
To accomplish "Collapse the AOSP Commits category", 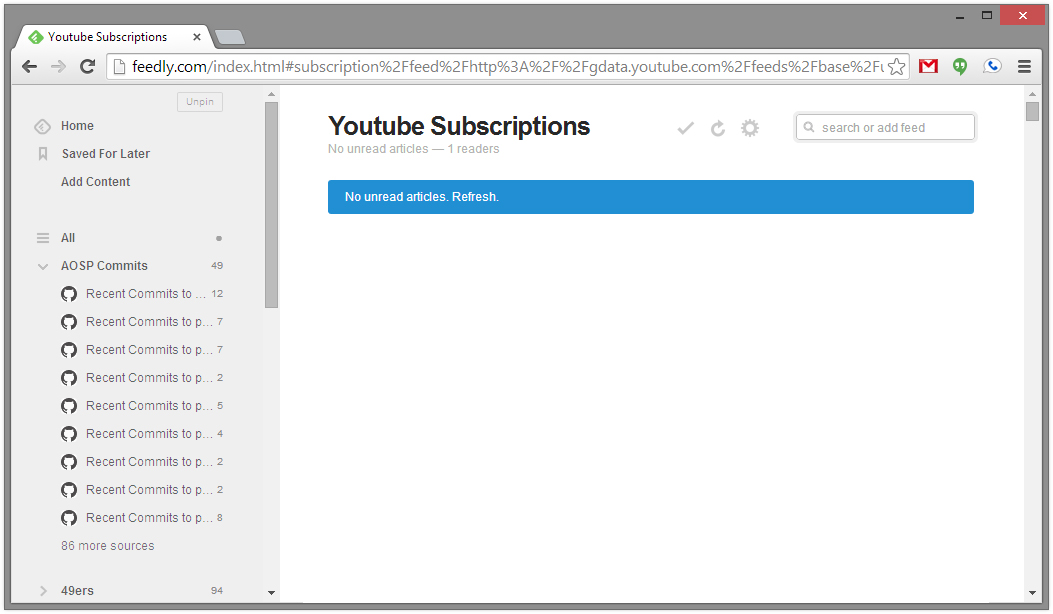I will click(43, 266).
